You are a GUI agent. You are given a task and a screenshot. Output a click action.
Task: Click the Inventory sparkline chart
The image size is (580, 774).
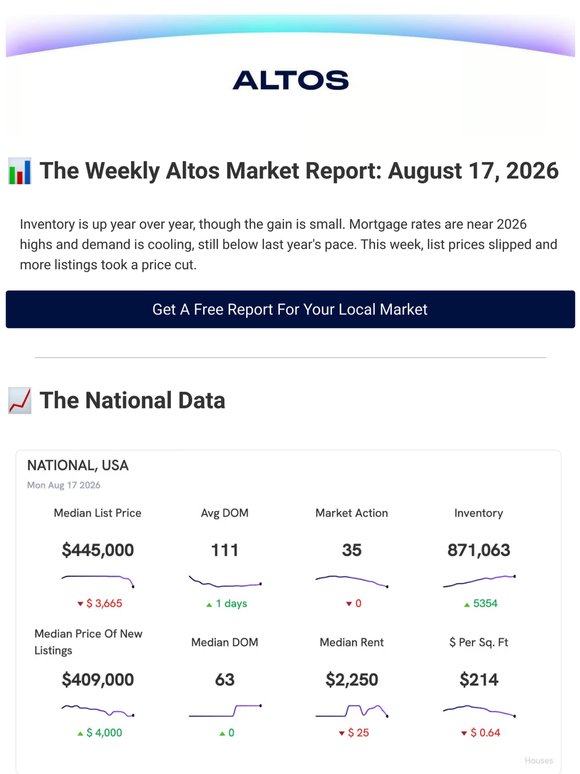coord(479,580)
